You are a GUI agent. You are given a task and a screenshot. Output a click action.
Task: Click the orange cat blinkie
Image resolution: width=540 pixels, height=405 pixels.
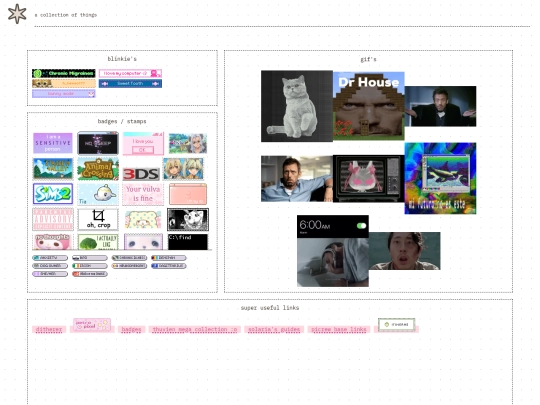coord(64,83)
